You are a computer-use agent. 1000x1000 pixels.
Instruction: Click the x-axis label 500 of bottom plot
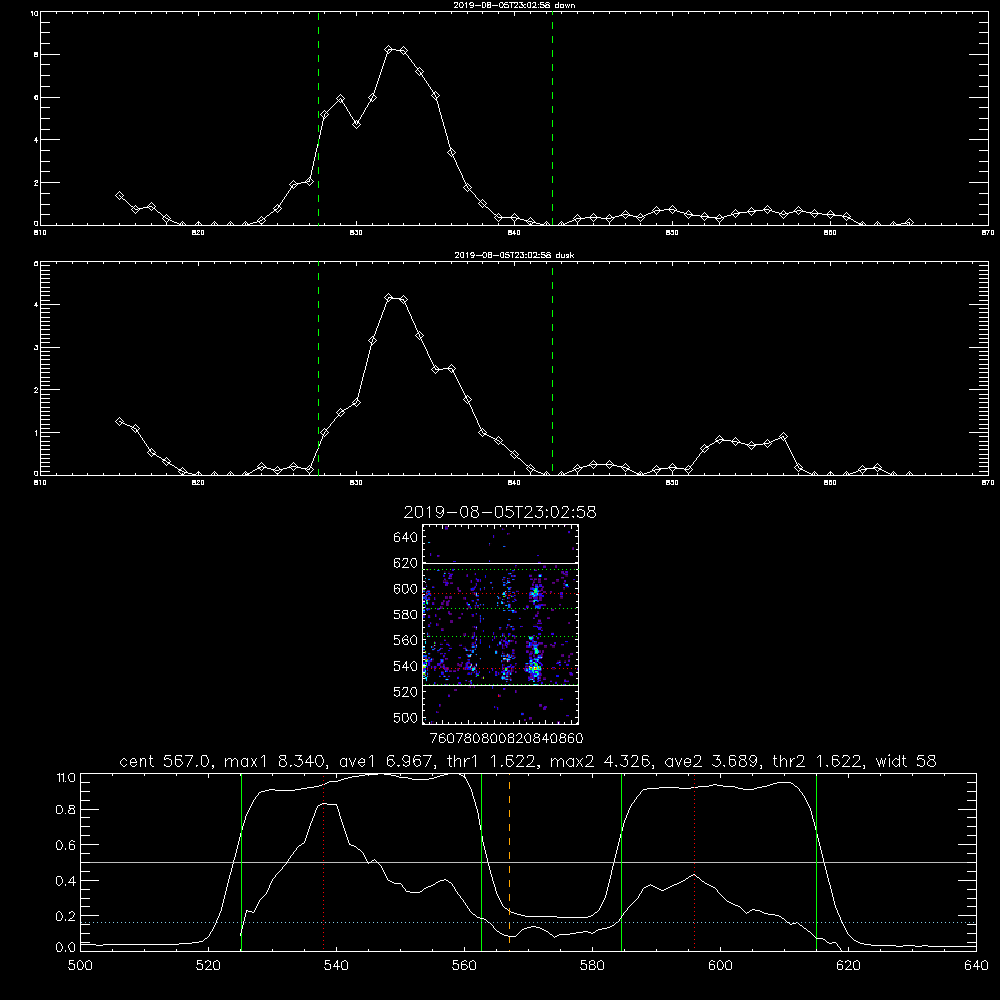(x=80, y=966)
